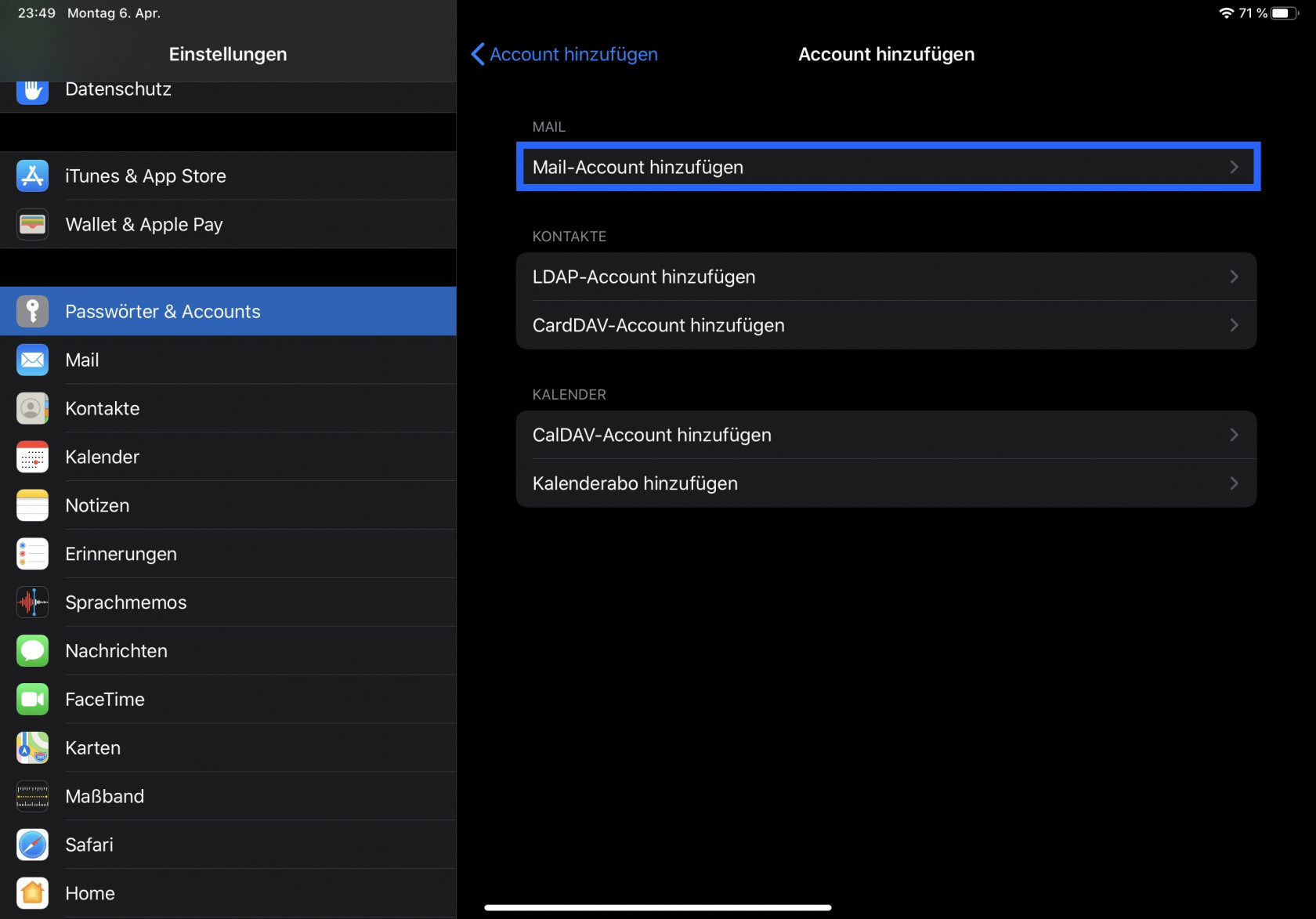Tap the Montag 6. Apr. date
This screenshot has width=1316, height=919.
(114, 13)
